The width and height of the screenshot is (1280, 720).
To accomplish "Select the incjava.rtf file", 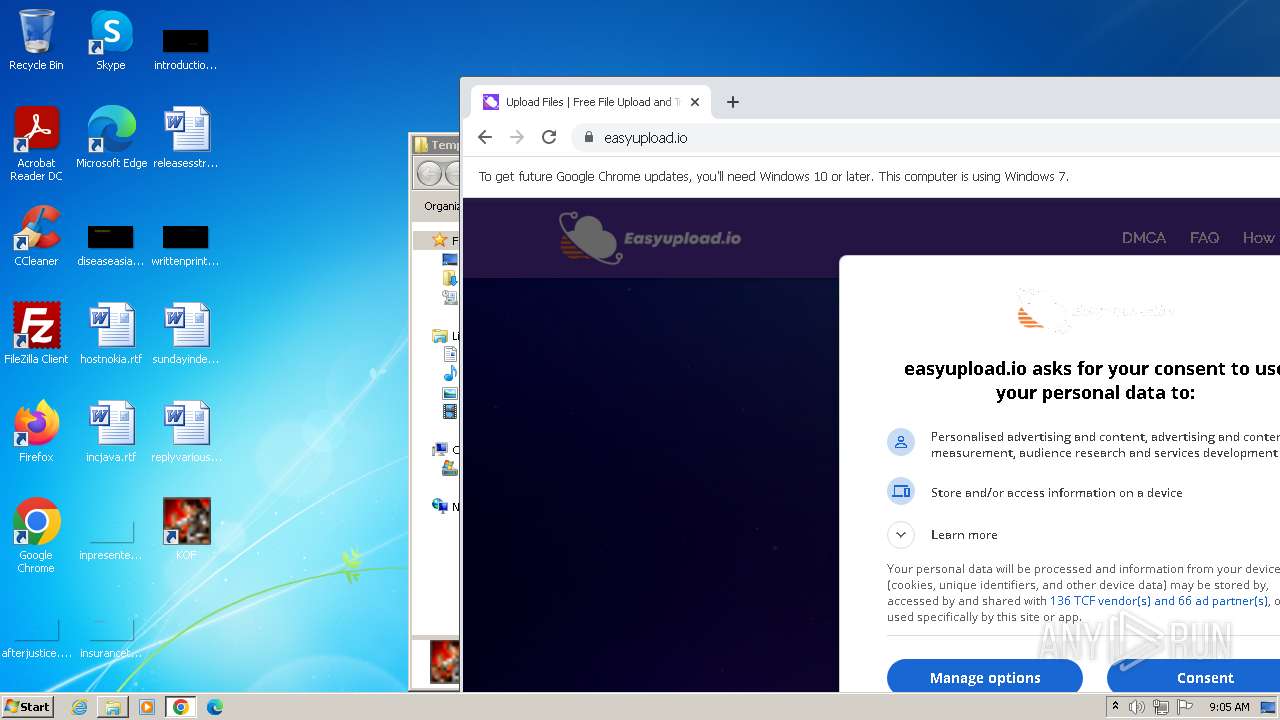I will pos(111,432).
